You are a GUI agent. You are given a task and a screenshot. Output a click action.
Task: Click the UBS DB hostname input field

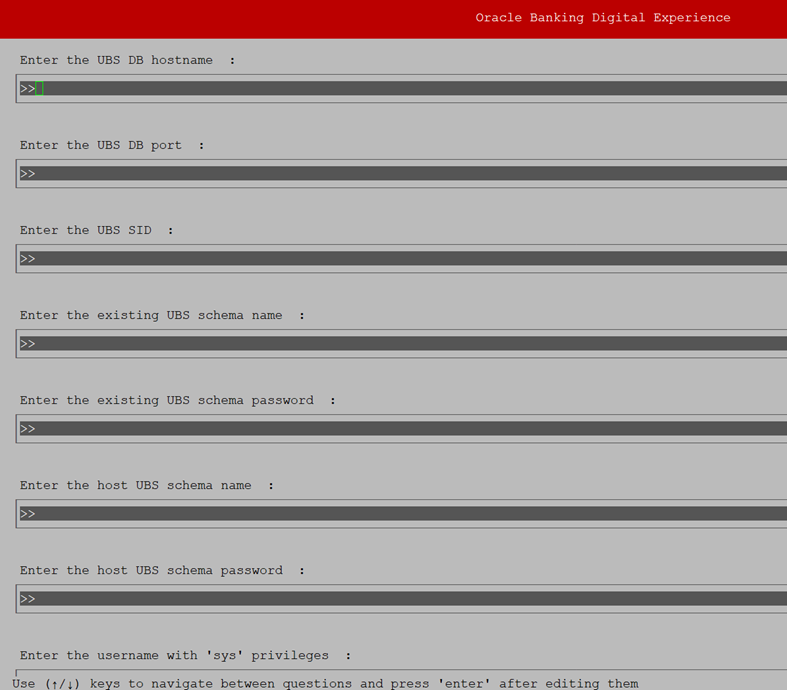[403, 89]
